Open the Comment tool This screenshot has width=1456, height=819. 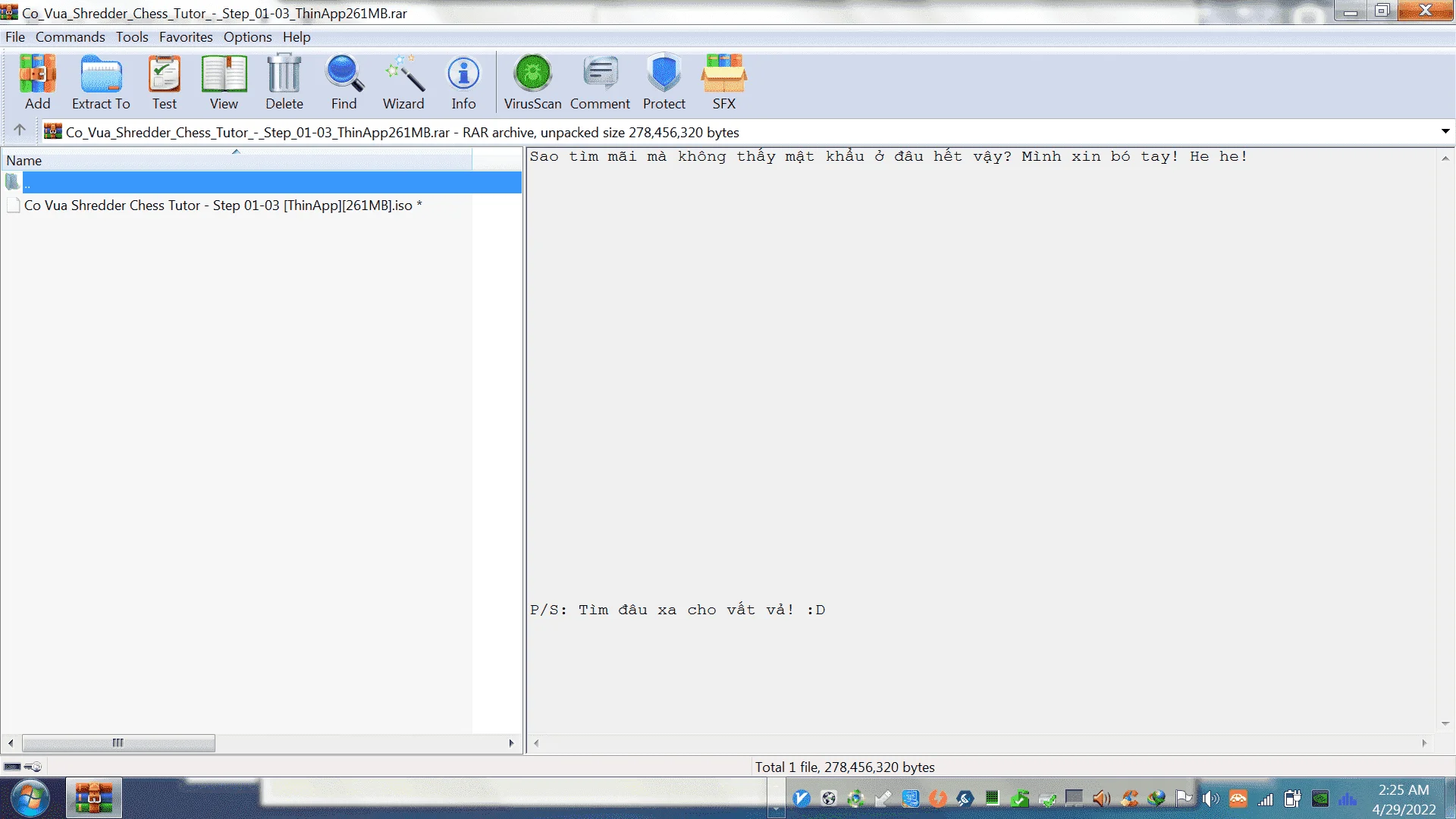point(600,82)
